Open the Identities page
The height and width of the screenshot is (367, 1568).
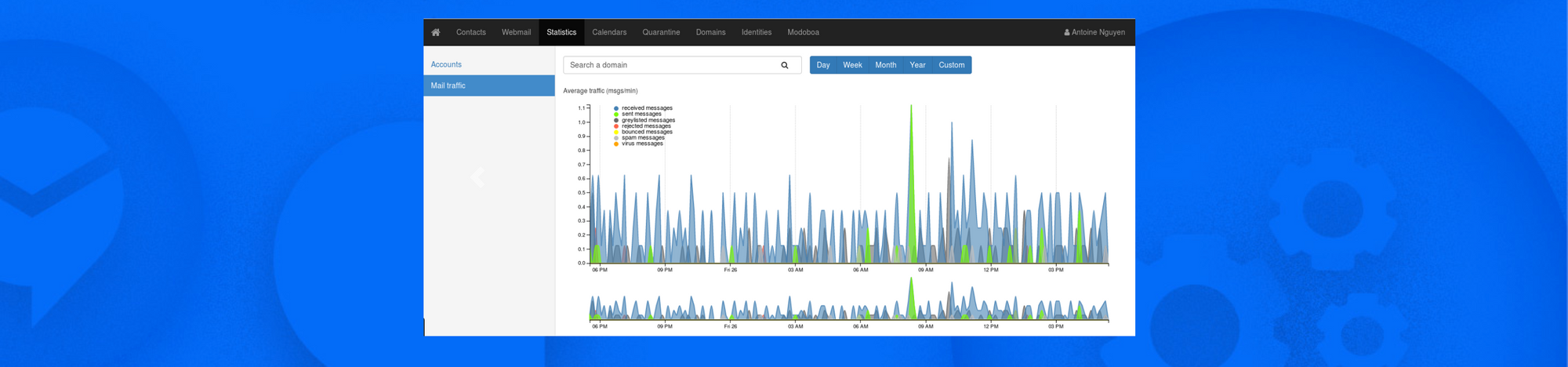757,32
